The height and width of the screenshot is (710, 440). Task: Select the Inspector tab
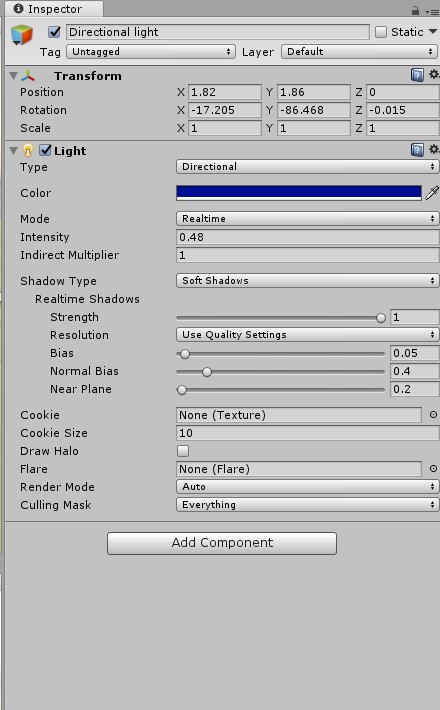pos(53,9)
